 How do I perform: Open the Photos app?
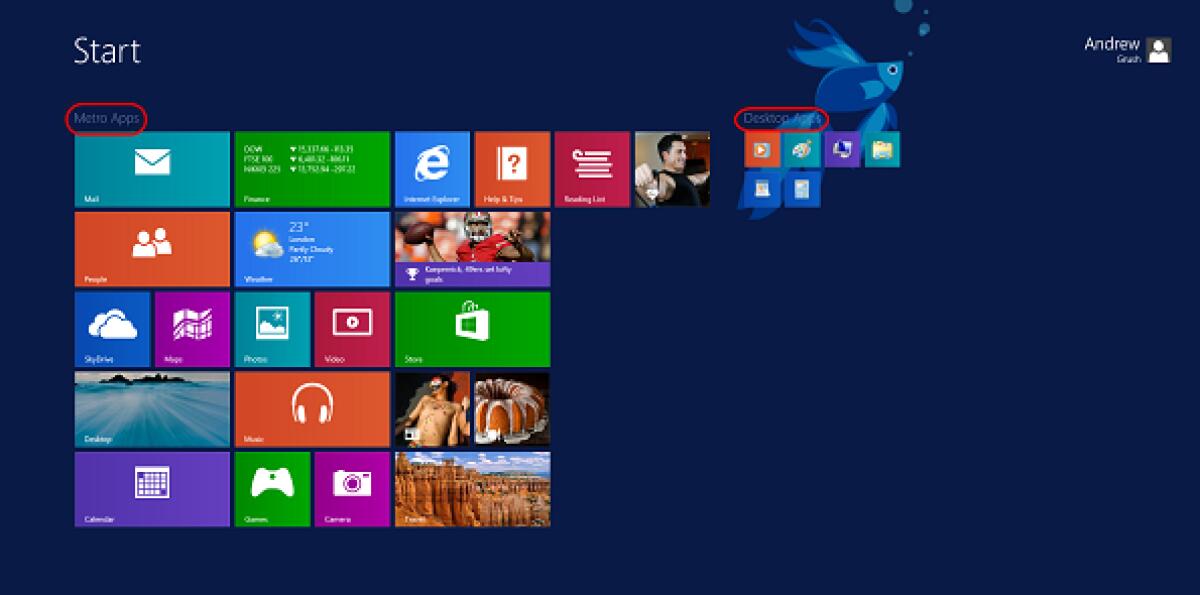click(272, 328)
